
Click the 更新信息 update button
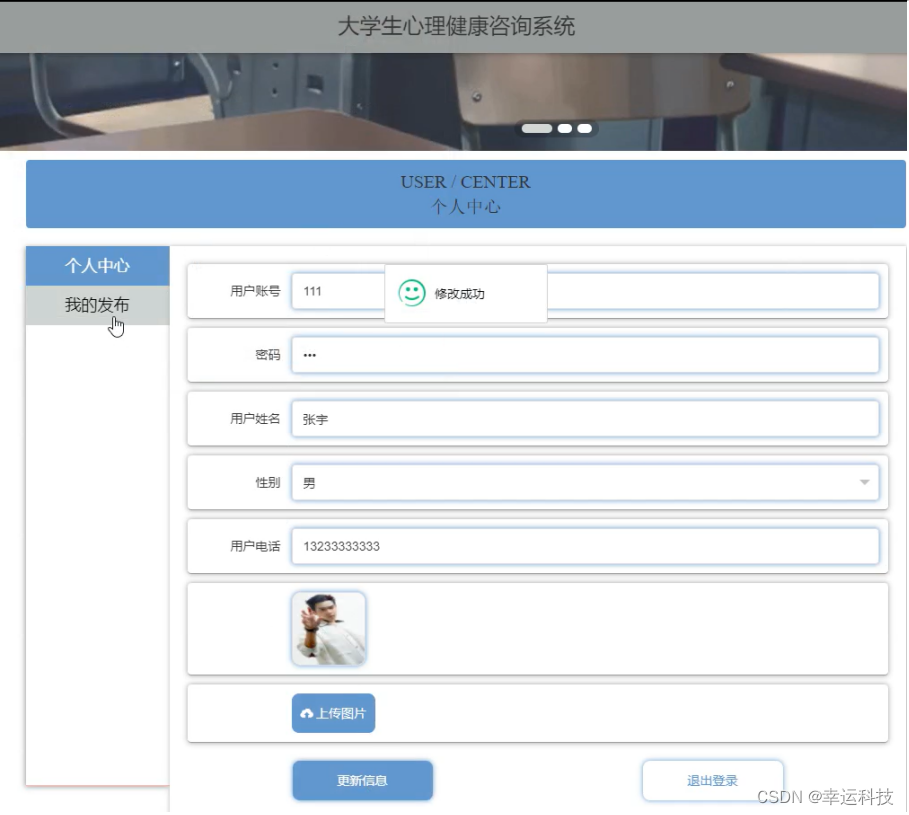[362, 780]
